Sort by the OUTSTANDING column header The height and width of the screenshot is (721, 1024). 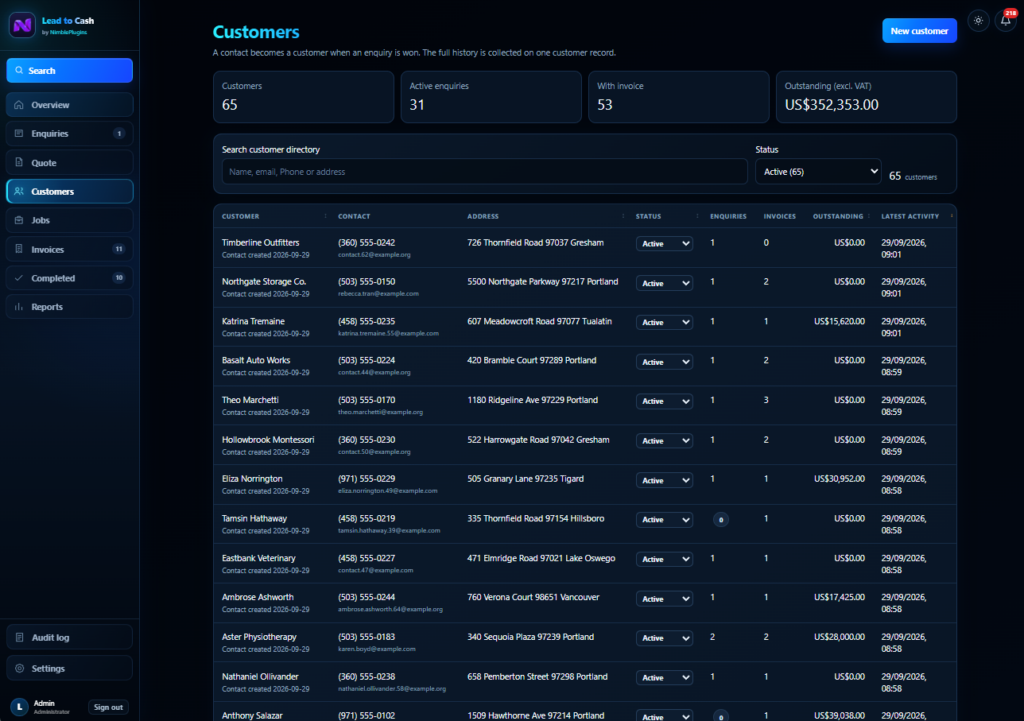[x=838, y=216]
